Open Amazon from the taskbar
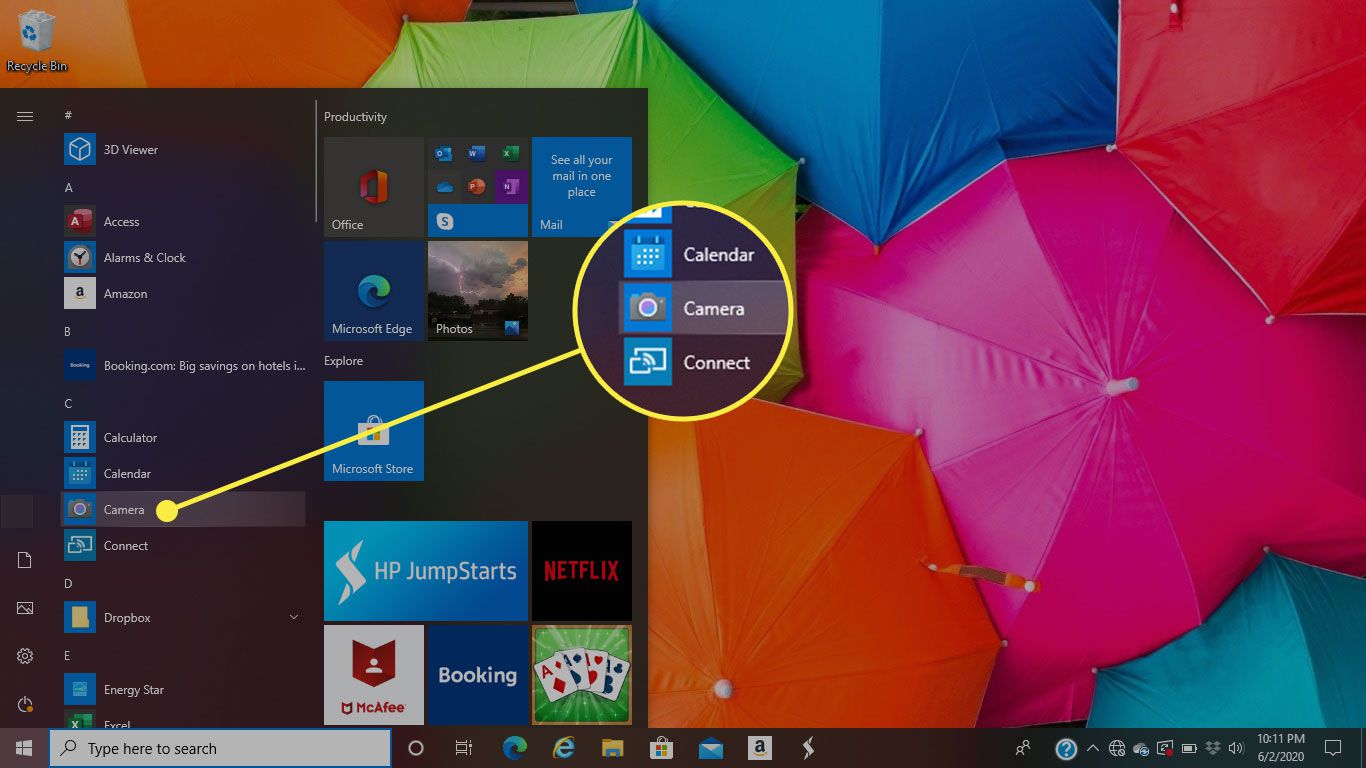Viewport: 1366px width, 768px height. click(x=759, y=748)
